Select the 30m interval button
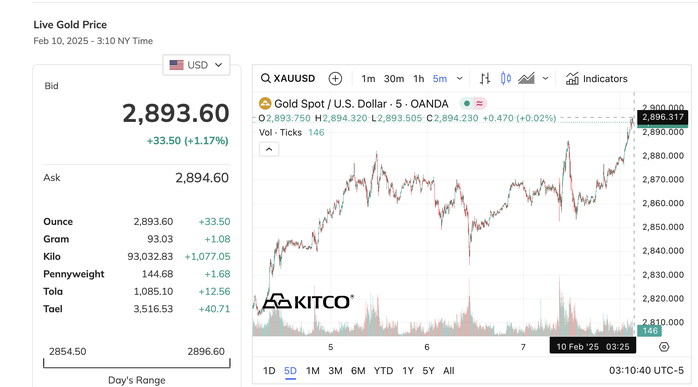 tap(394, 79)
